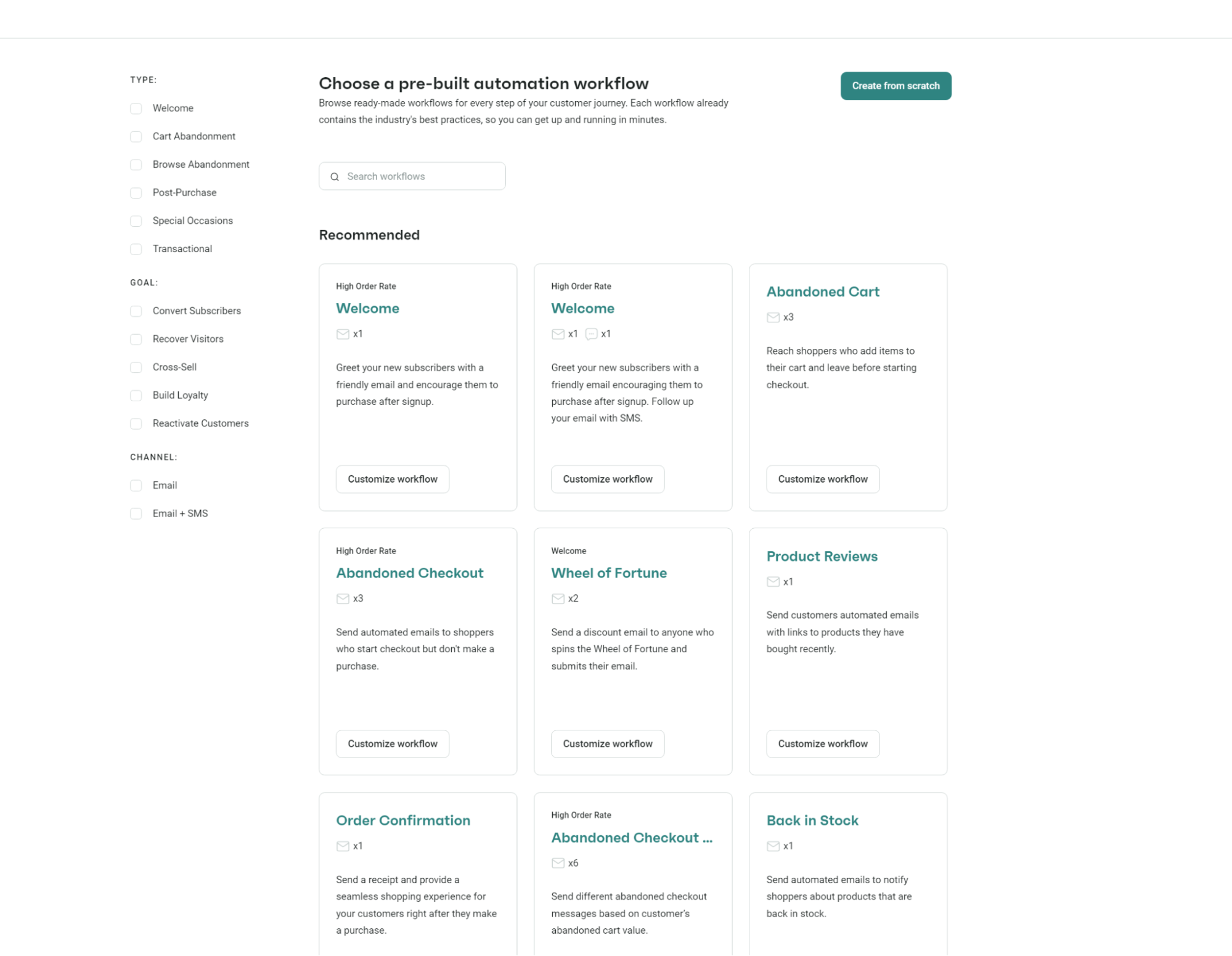This screenshot has width=1232, height=956.
Task: Customize the Wheel of Fortune workflow
Action: coord(607,743)
